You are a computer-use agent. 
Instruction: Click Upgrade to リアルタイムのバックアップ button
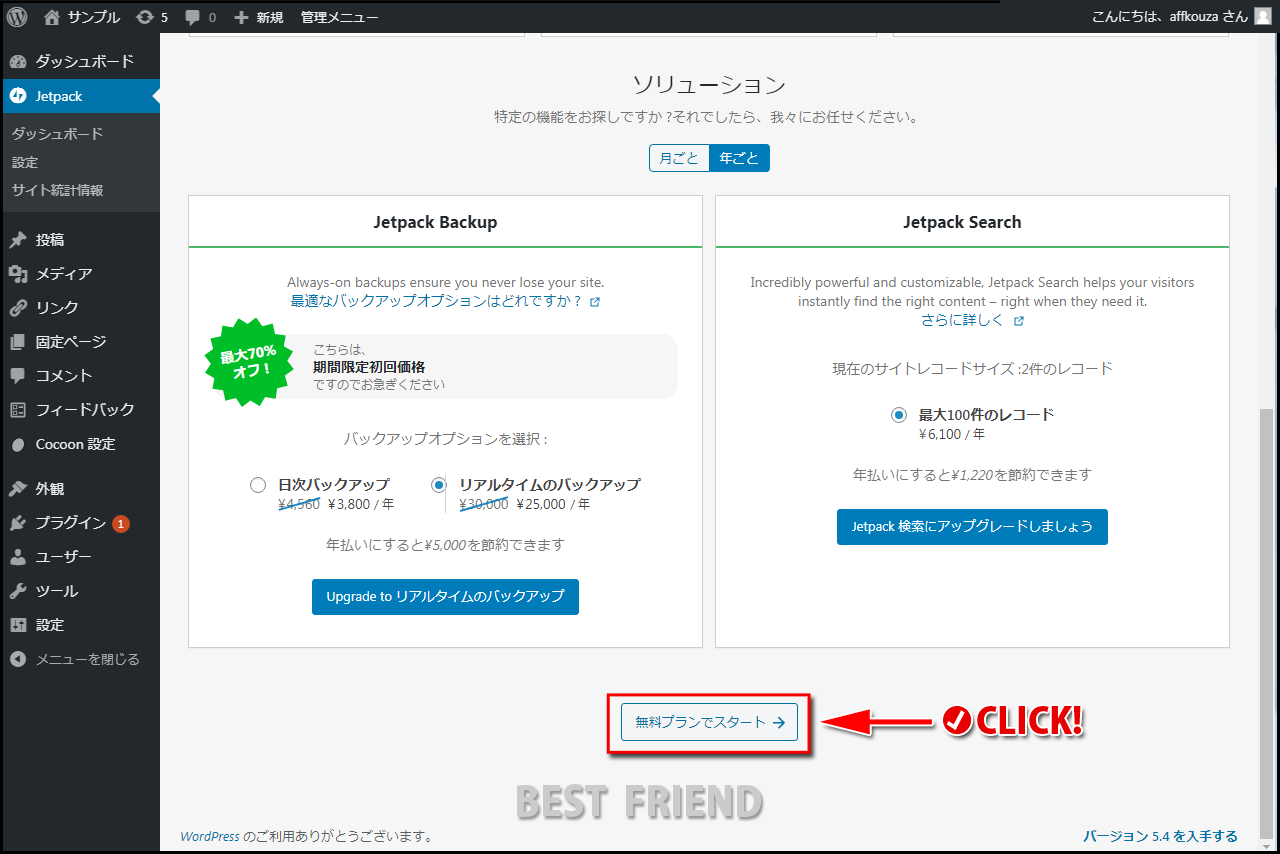click(445, 597)
